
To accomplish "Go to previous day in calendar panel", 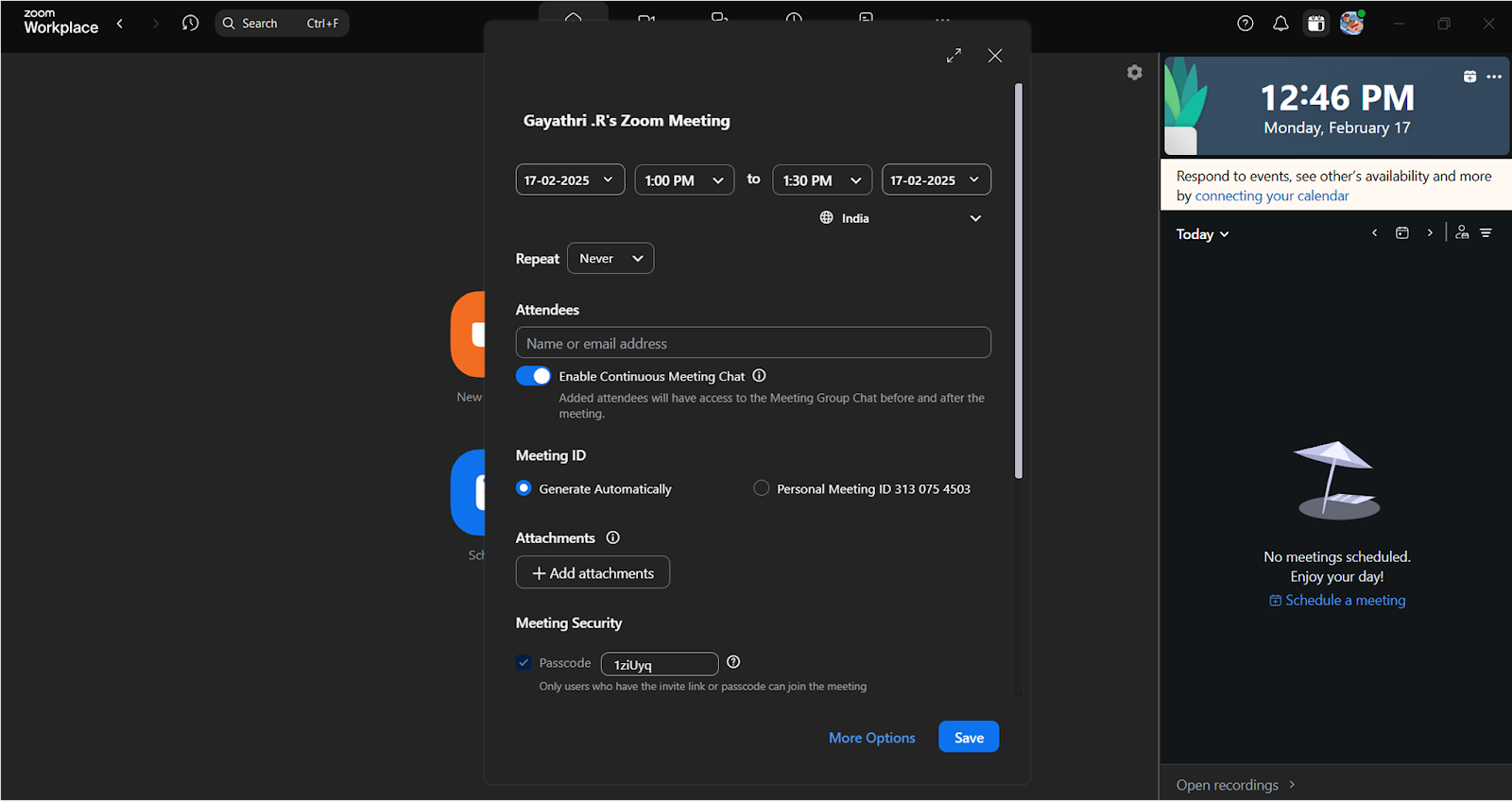I will 1375,233.
